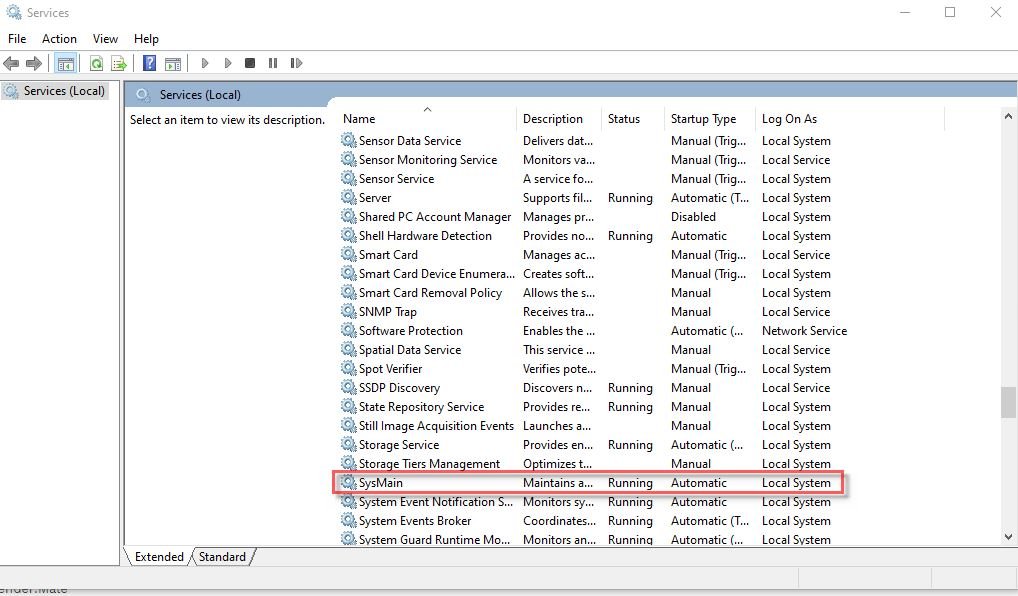Click the Back arrow toolbar icon
The width and height of the screenshot is (1018, 596).
pos(11,63)
